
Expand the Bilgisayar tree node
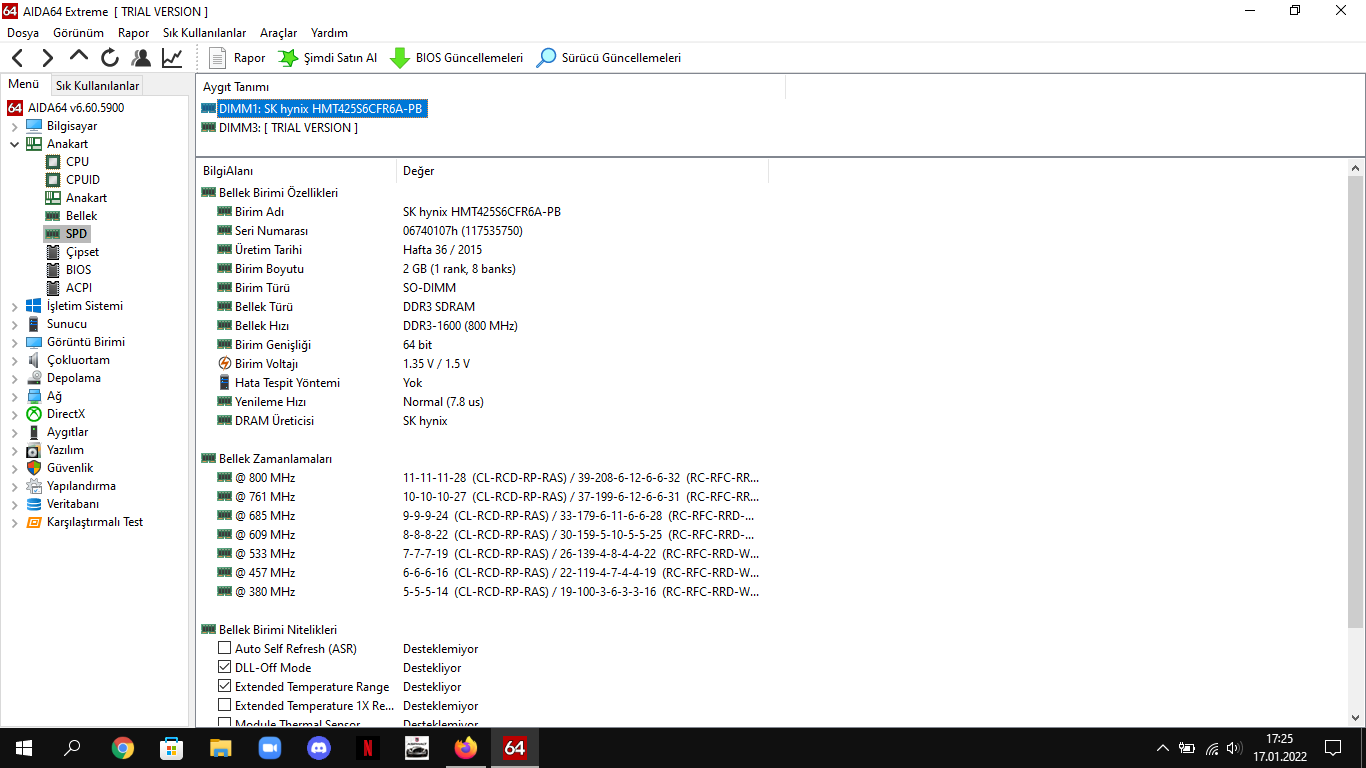pos(15,126)
